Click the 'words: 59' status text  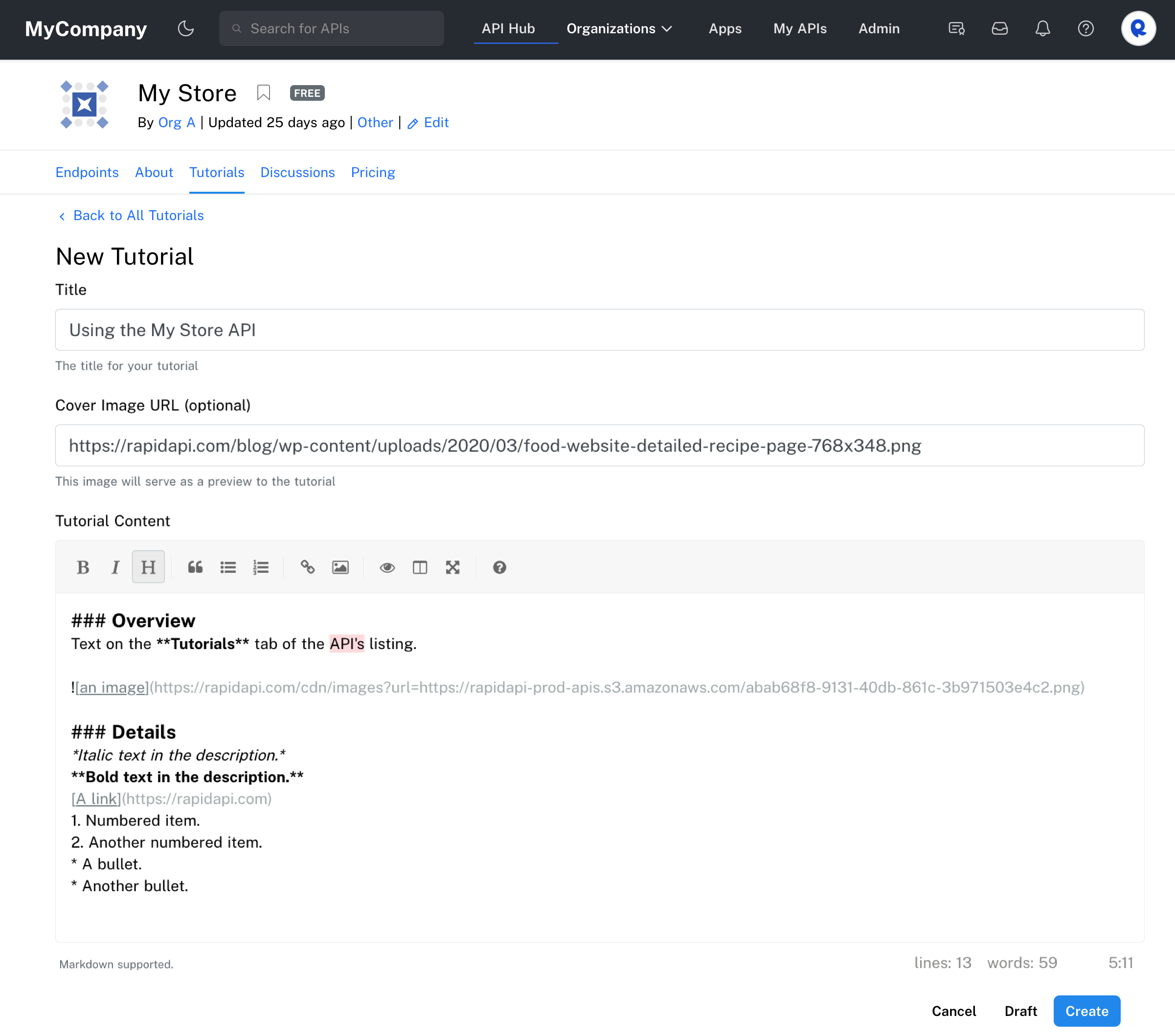[x=1022, y=963]
